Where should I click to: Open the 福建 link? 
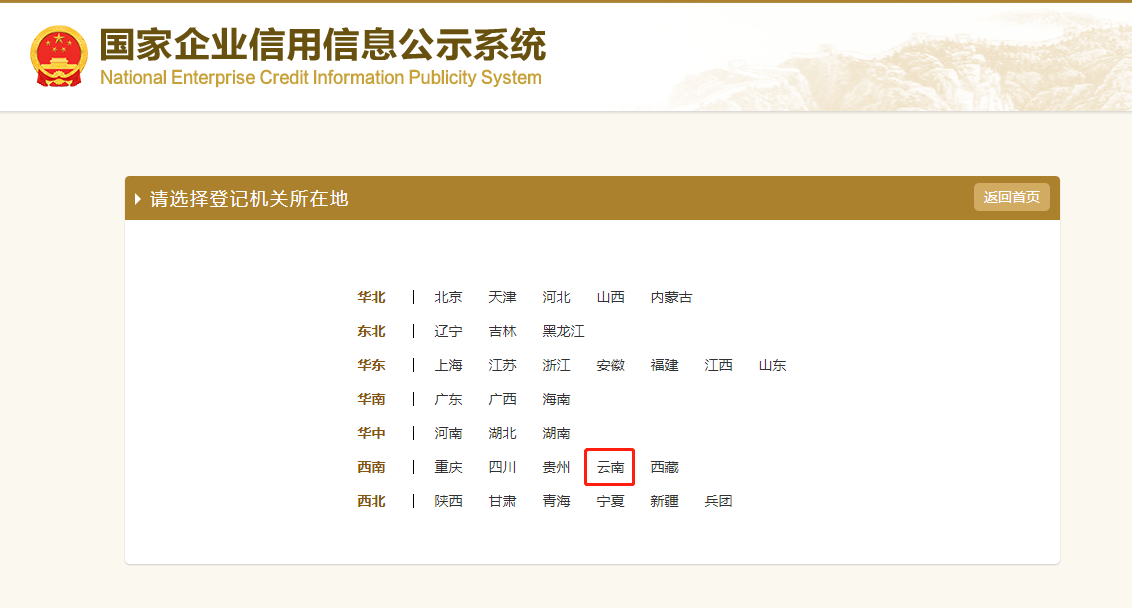pos(665,365)
